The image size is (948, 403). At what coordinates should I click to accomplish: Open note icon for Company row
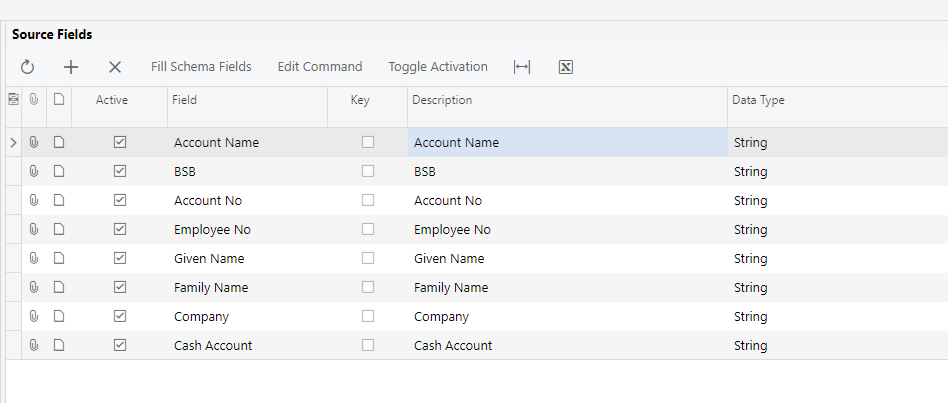pyautogui.click(x=59, y=316)
